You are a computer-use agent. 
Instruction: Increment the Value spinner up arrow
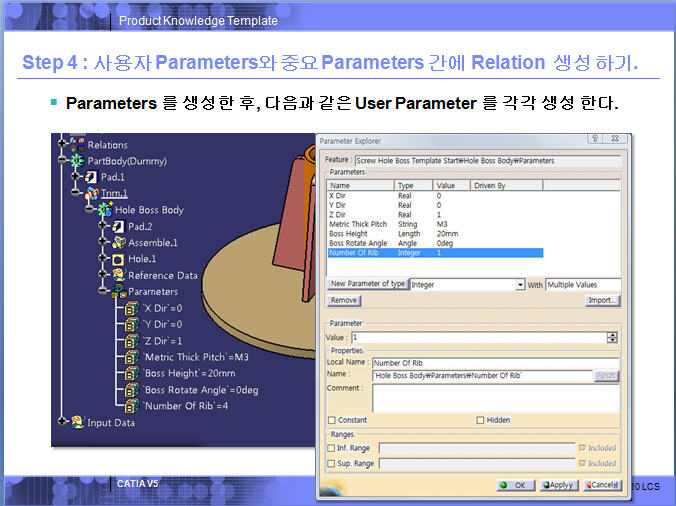pyautogui.click(x=612, y=335)
